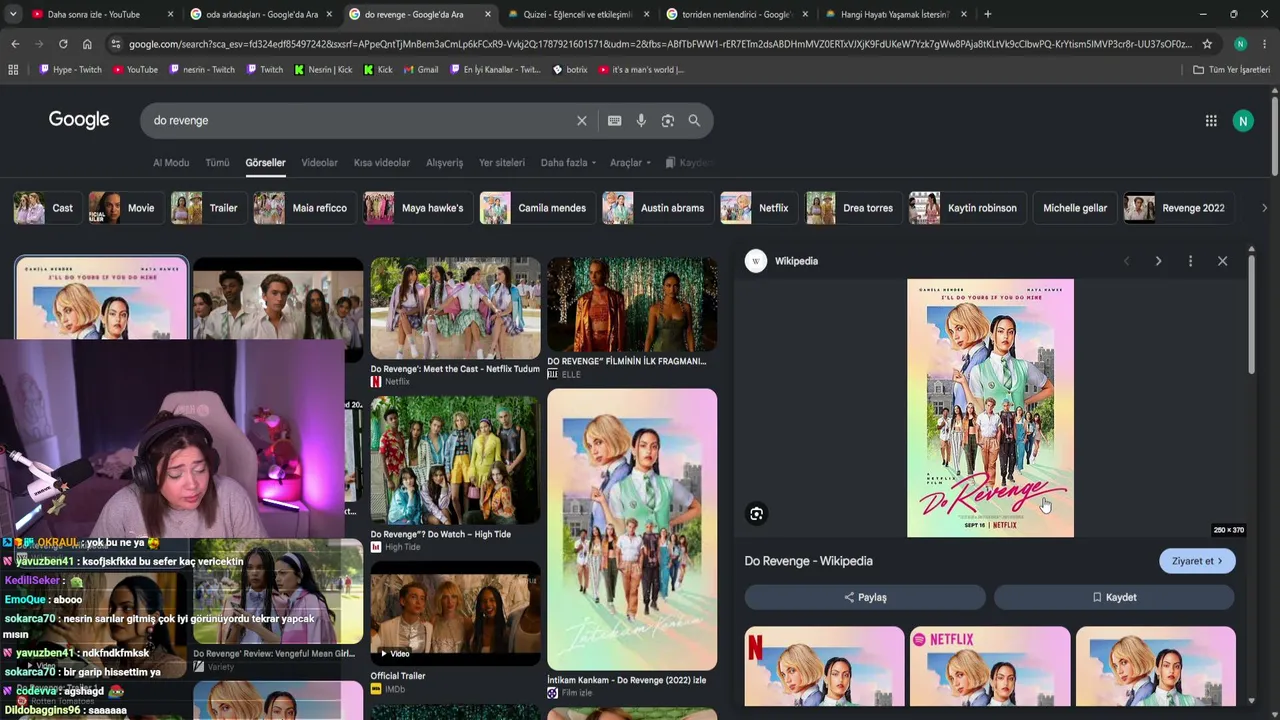The width and height of the screenshot is (1280, 720).
Task: Close the oda arkadaşları search tab
Action: (x=329, y=14)
